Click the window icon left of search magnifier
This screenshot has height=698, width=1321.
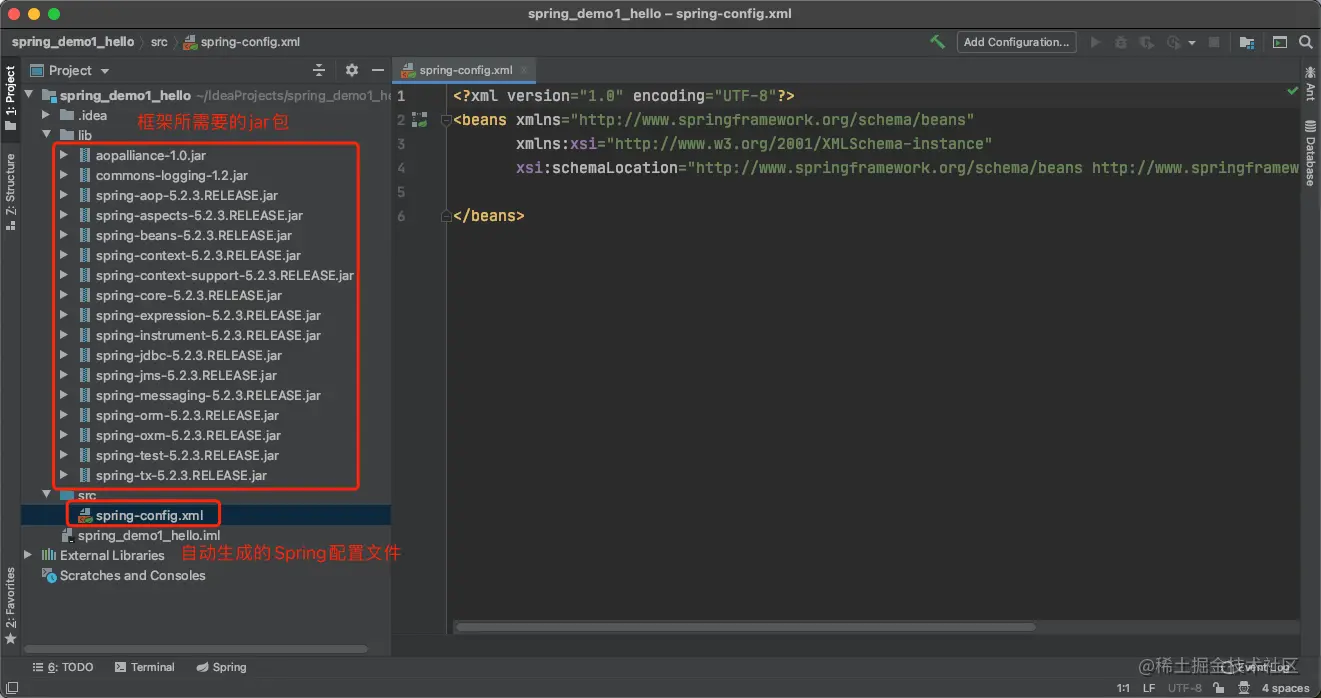[x=1279, y=42]
